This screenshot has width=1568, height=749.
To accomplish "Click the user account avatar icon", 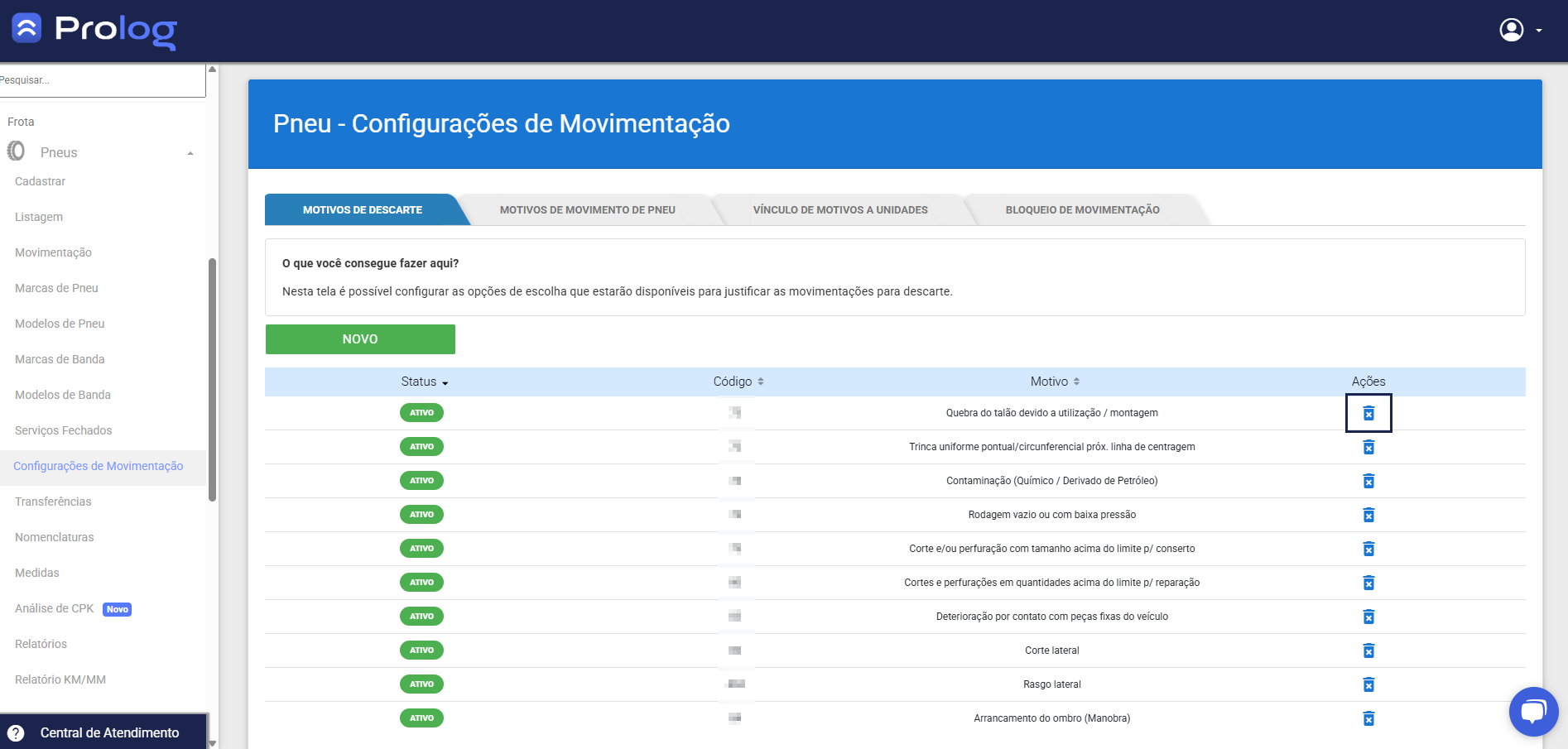I will tap(1512, 30).
